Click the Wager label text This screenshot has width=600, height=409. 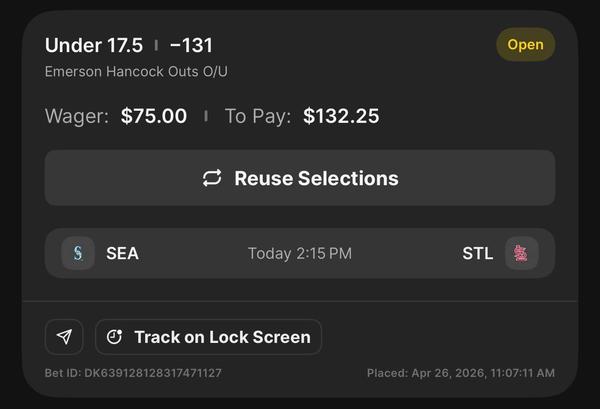[x=78, y=116]
